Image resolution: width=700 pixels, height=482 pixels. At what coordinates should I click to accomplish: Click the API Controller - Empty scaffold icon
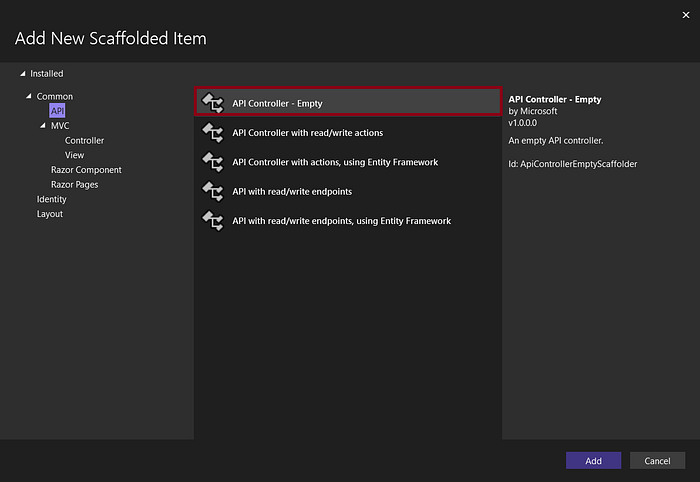[x=212, y=103]
